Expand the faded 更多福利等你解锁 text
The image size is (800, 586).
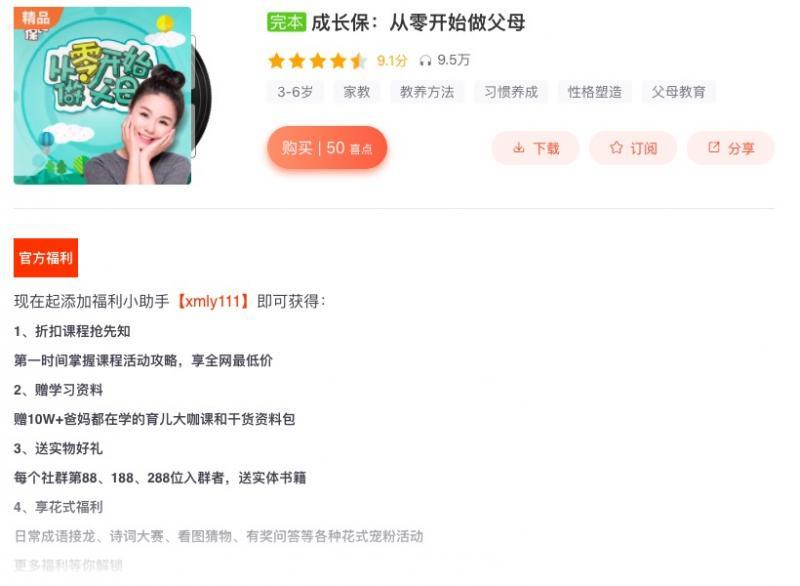click(68, 565)
